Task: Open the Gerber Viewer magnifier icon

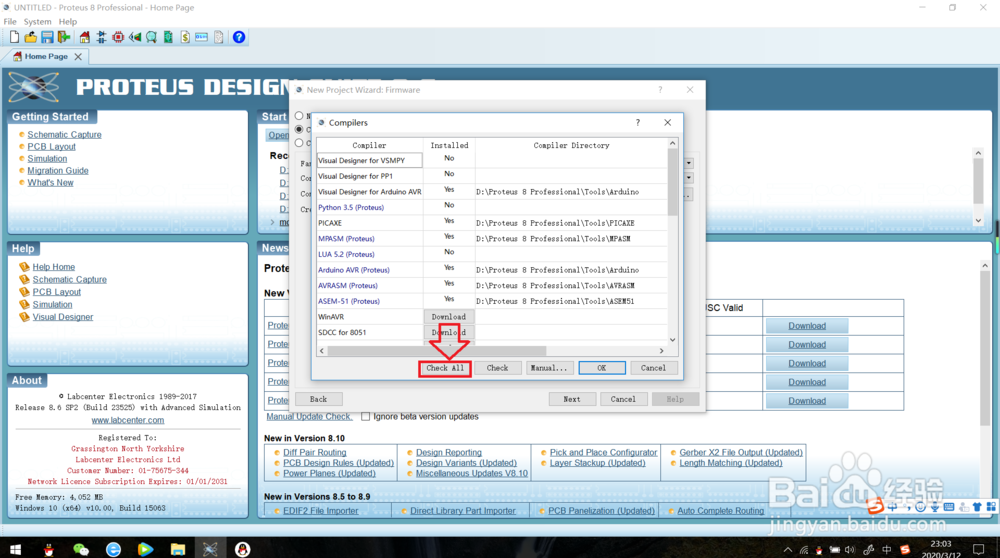Action: [151, 37]
